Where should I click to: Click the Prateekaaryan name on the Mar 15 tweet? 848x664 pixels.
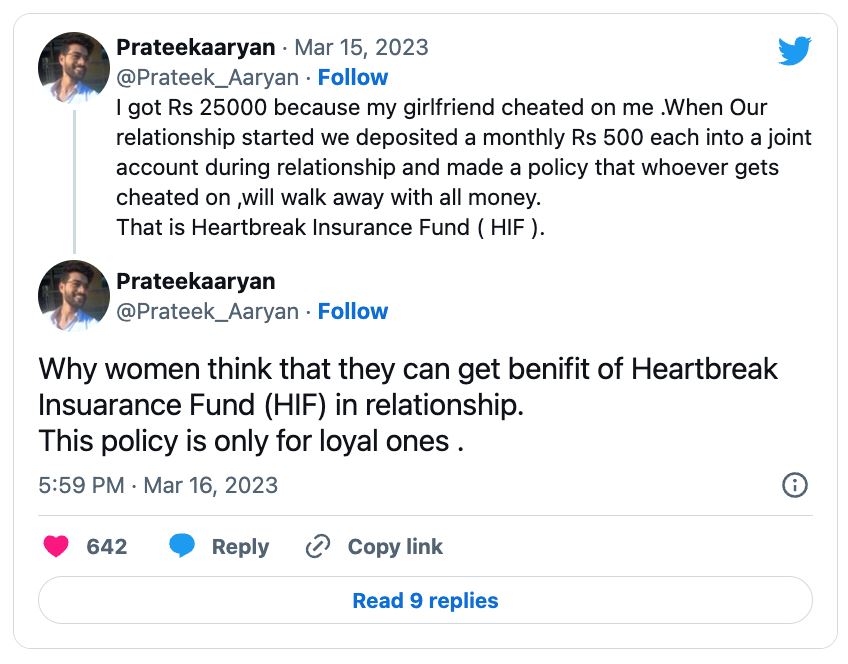[196, 47]
